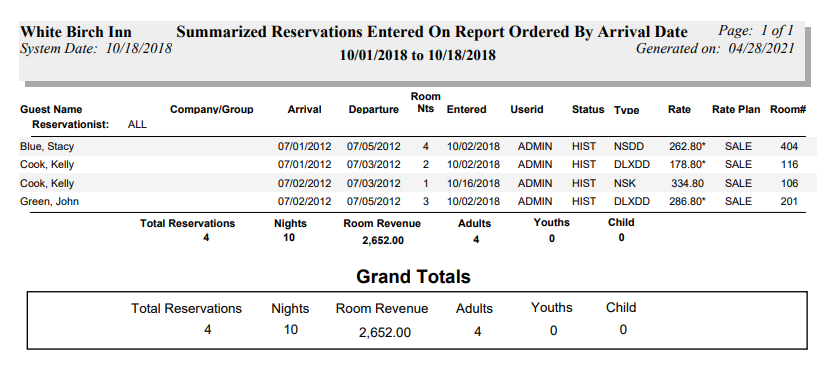Select guest Cook, Kelly in room 116 row
The image size is (825, 374).
pyautogui.click(x=47, y=165)
